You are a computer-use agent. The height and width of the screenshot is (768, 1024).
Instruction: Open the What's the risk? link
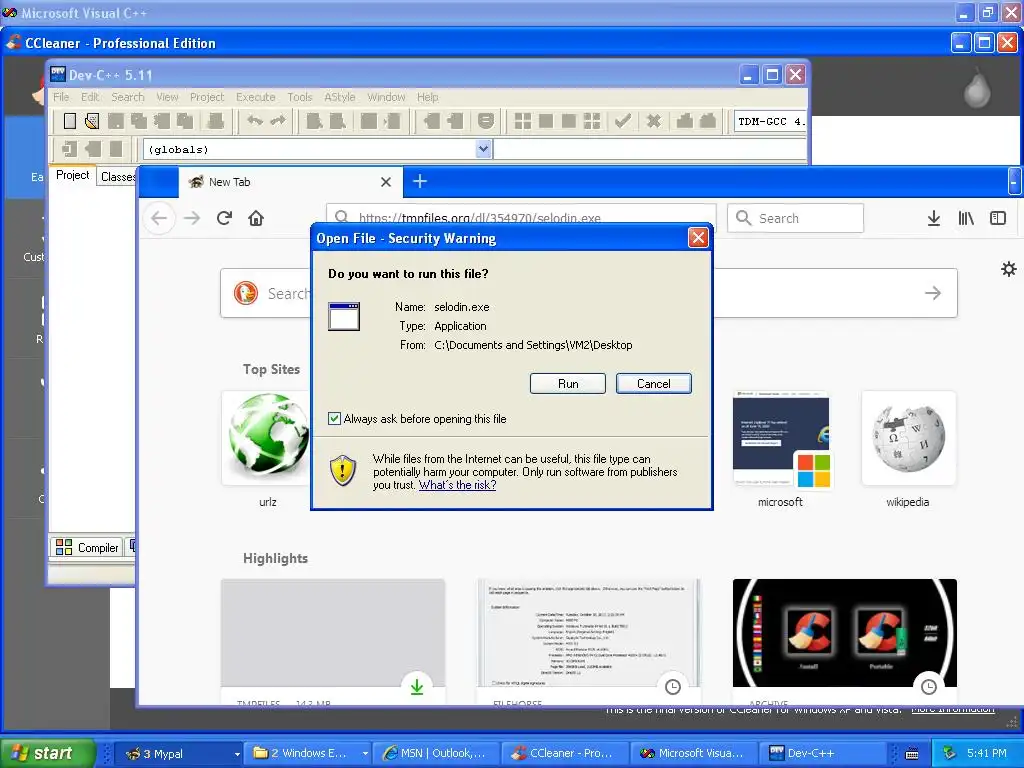(x=457, y=485)
